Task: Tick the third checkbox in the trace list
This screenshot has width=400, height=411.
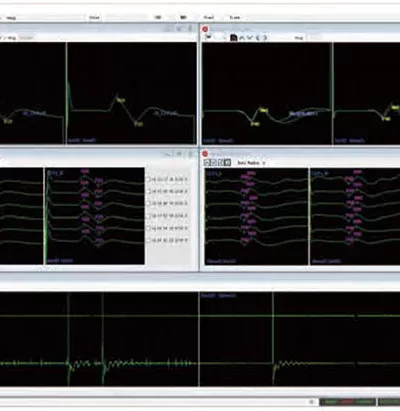Action: pyautogui.click(x=149, y=203)
